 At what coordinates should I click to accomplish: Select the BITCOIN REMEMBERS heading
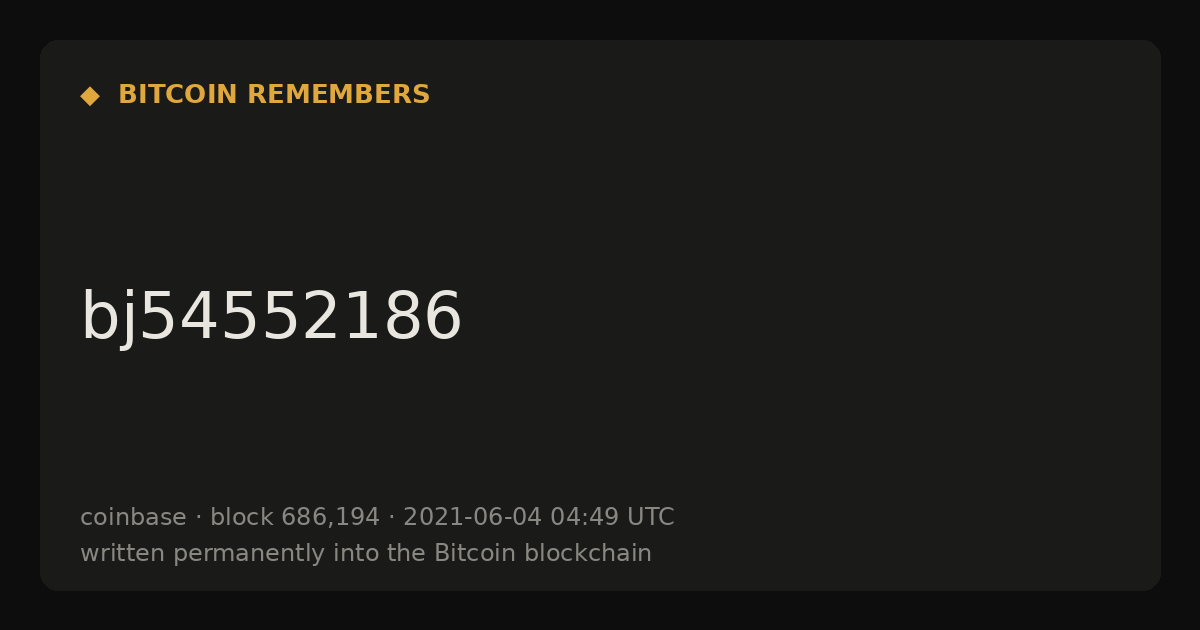274,95
